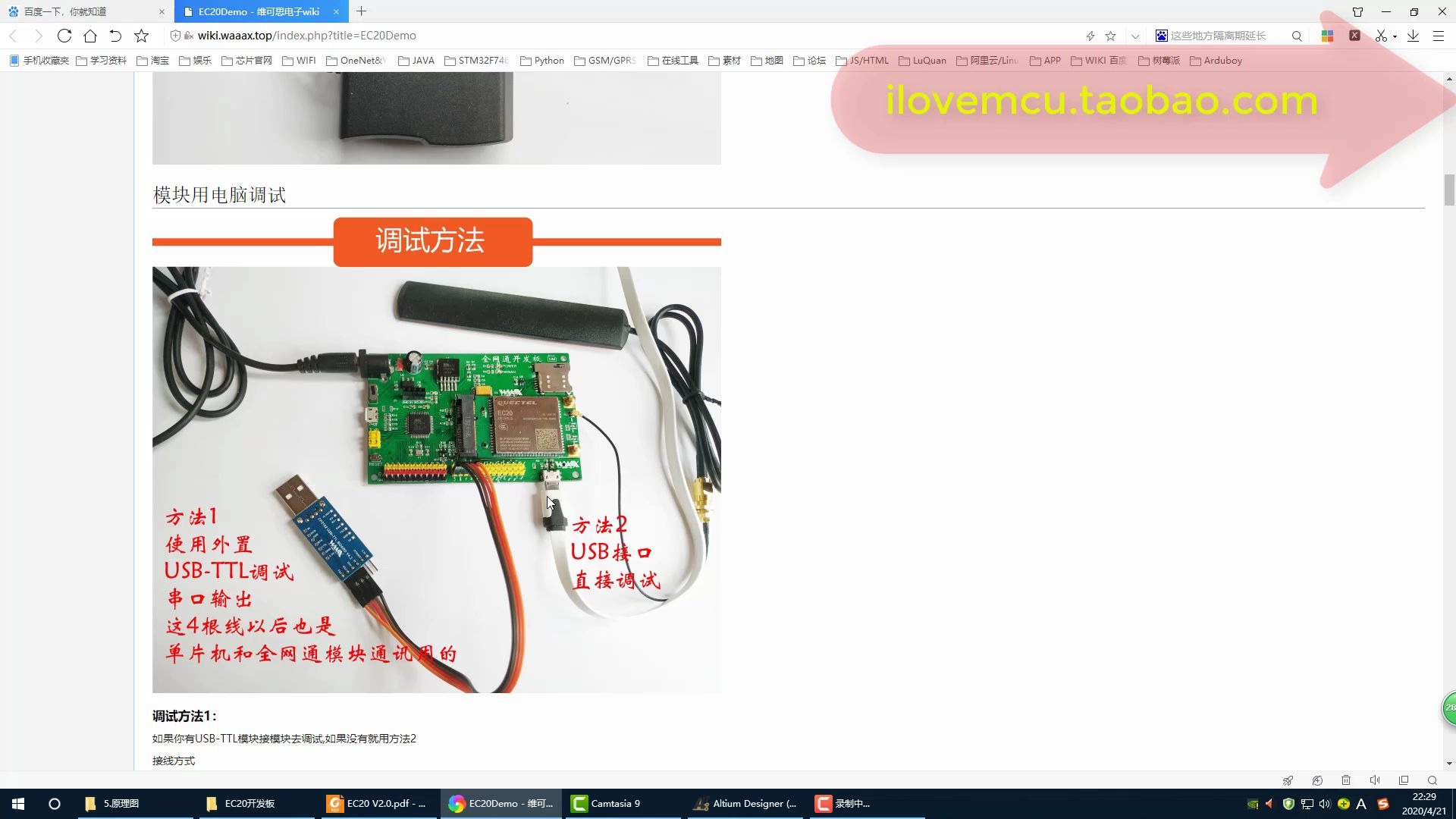Click the lightning flash icon in the address bar
Image resolution: width=1456 pixels, height=819 pixels.
click(1090, 35)
